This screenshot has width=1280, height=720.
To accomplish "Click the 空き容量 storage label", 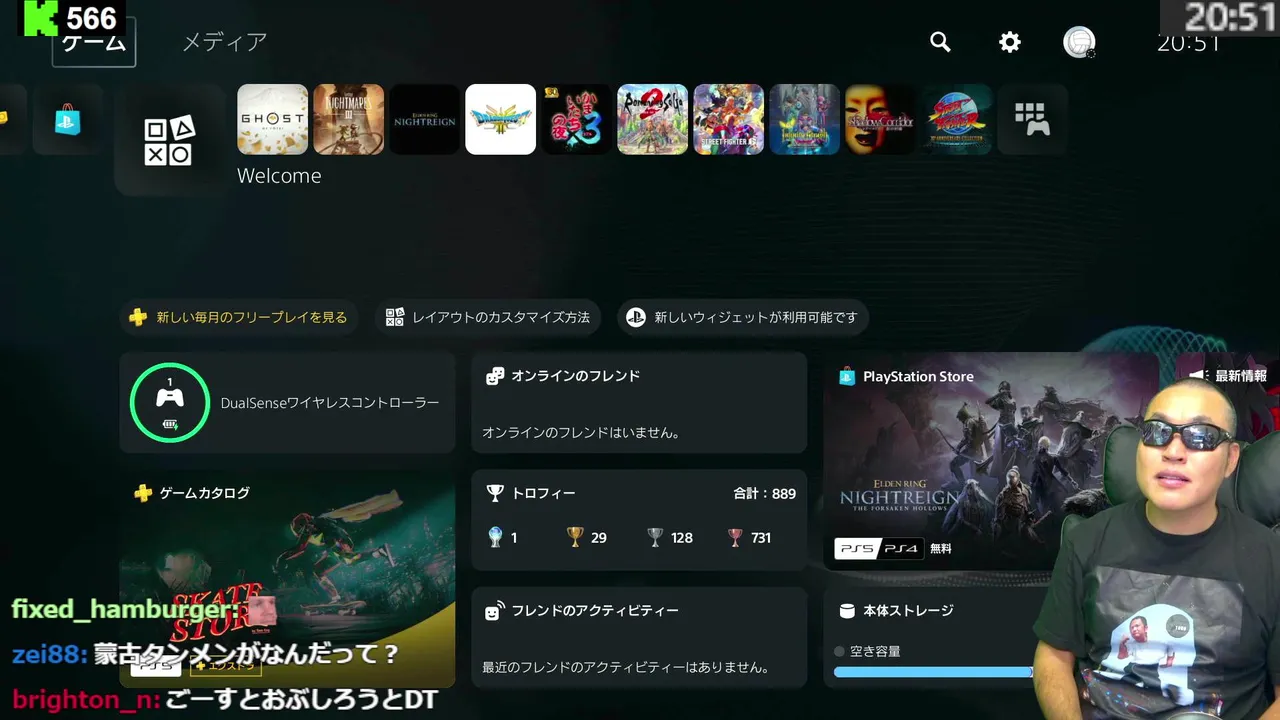I will [875, 651].
